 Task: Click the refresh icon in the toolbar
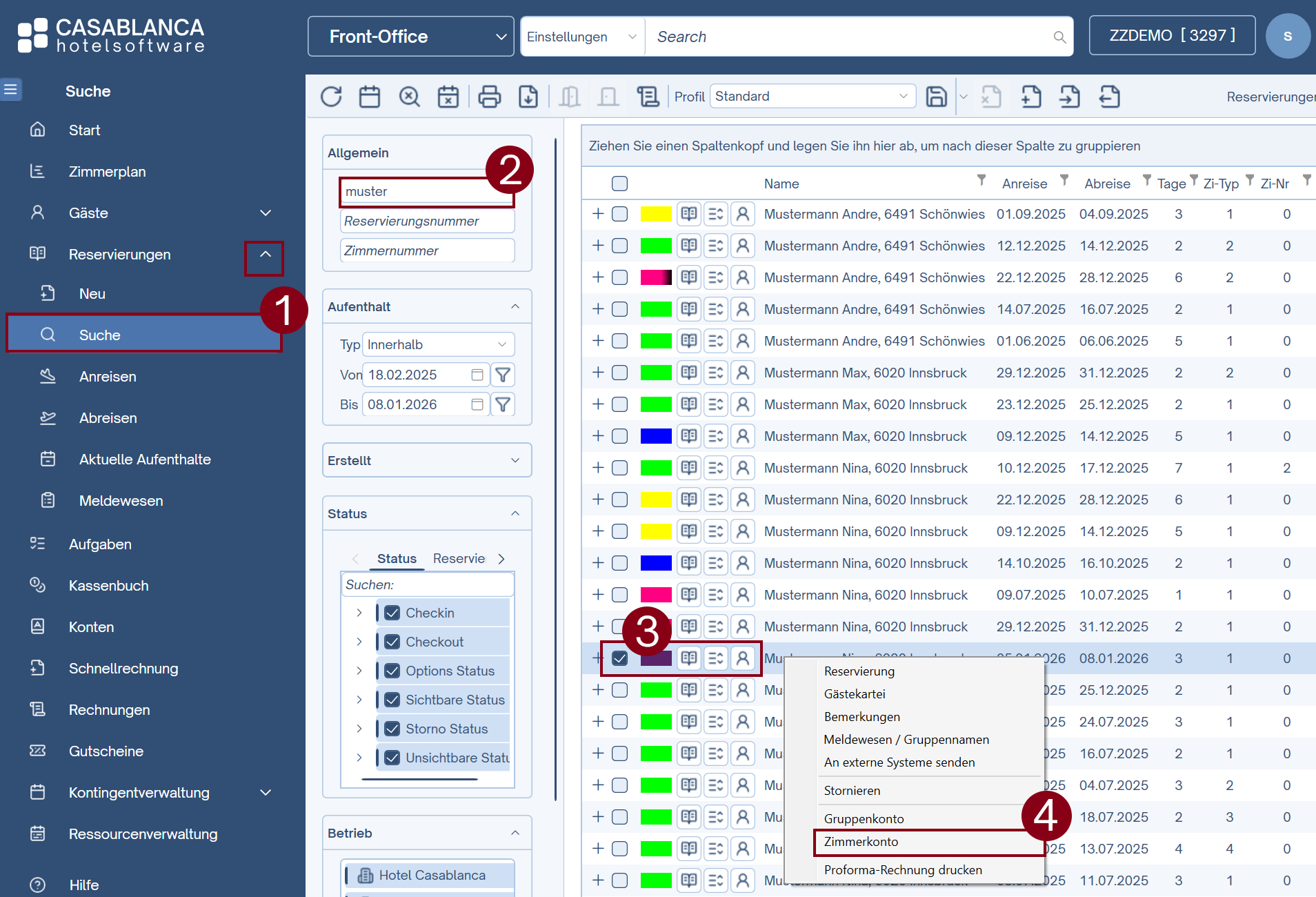pos(331,97)
